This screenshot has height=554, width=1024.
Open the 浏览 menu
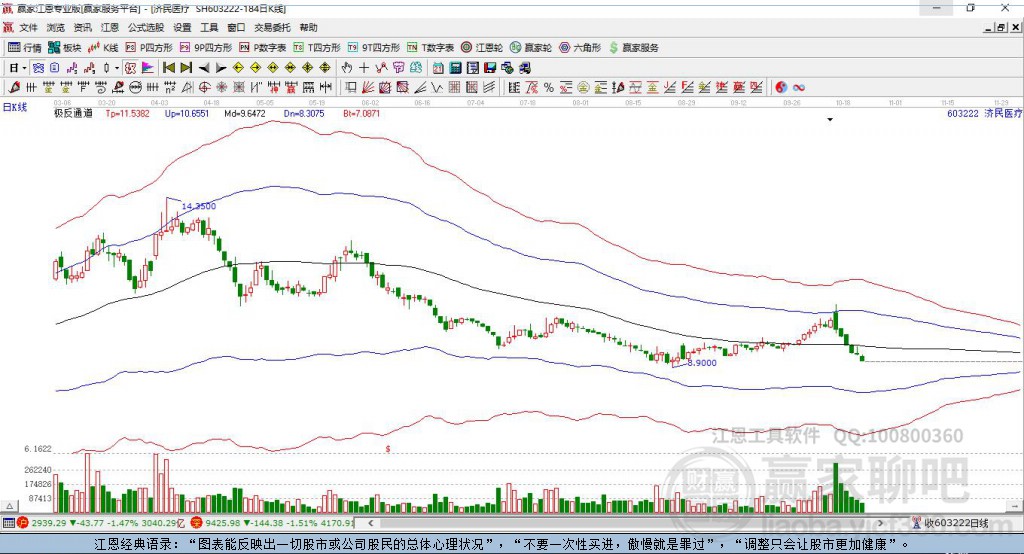(56, 27)
